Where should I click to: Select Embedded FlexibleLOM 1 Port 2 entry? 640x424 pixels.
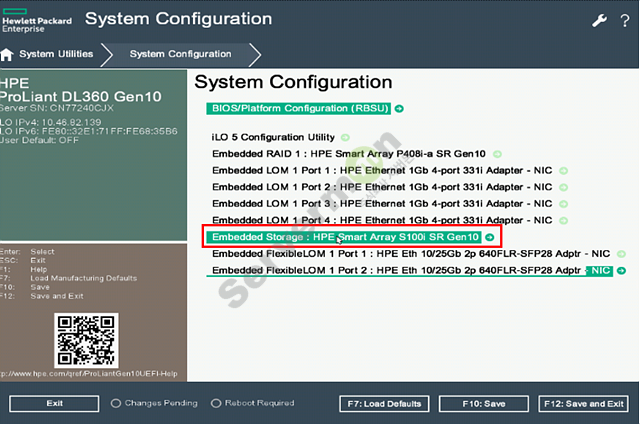point(409,271)
